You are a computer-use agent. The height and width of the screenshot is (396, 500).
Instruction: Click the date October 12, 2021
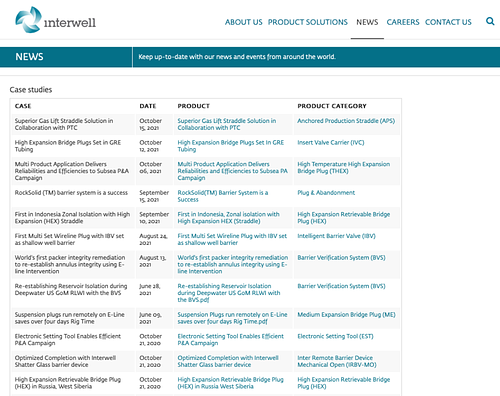(x=151, y=146)
